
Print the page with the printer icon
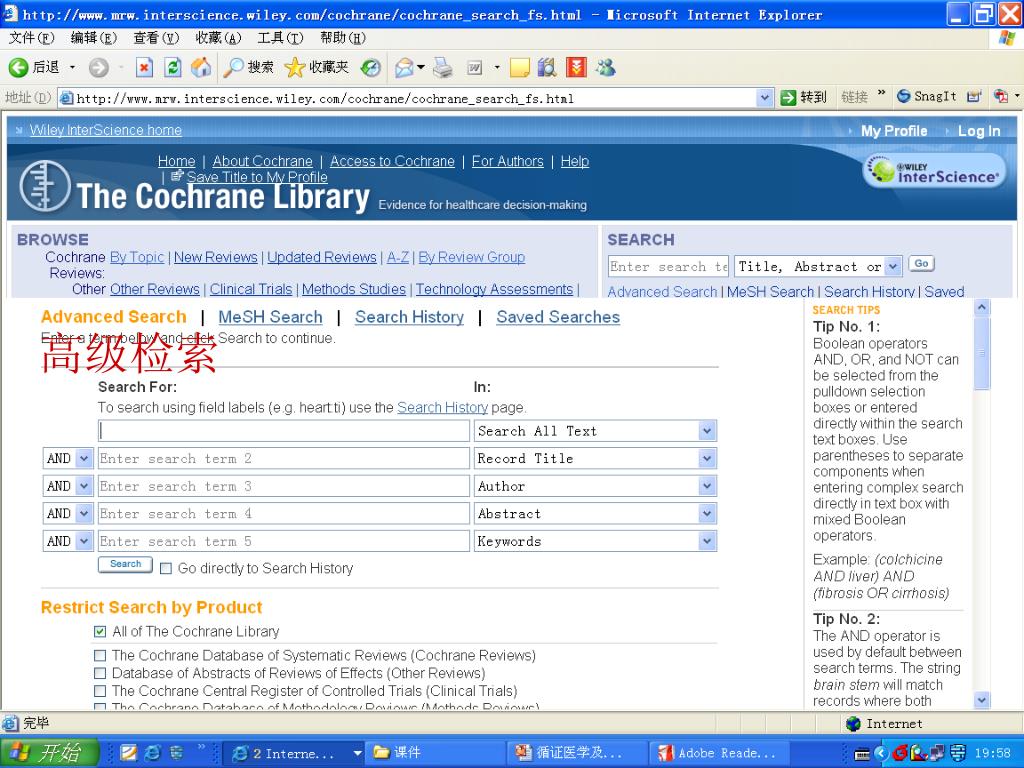[443, 67]
